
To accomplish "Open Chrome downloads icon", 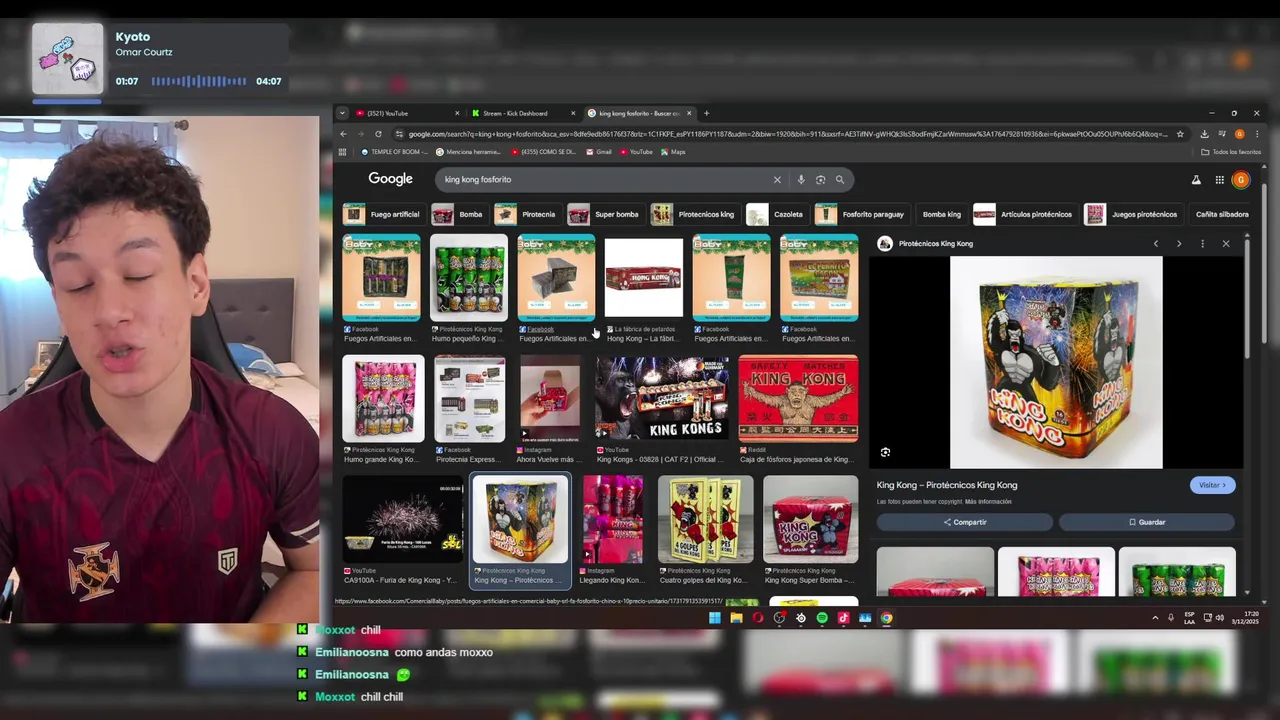I will click(1204, 134).
